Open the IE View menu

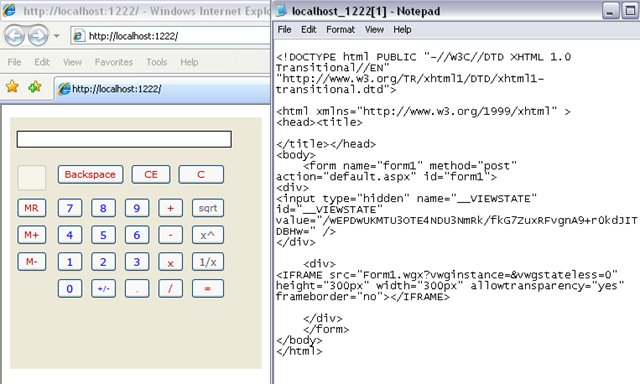[72, 62]
